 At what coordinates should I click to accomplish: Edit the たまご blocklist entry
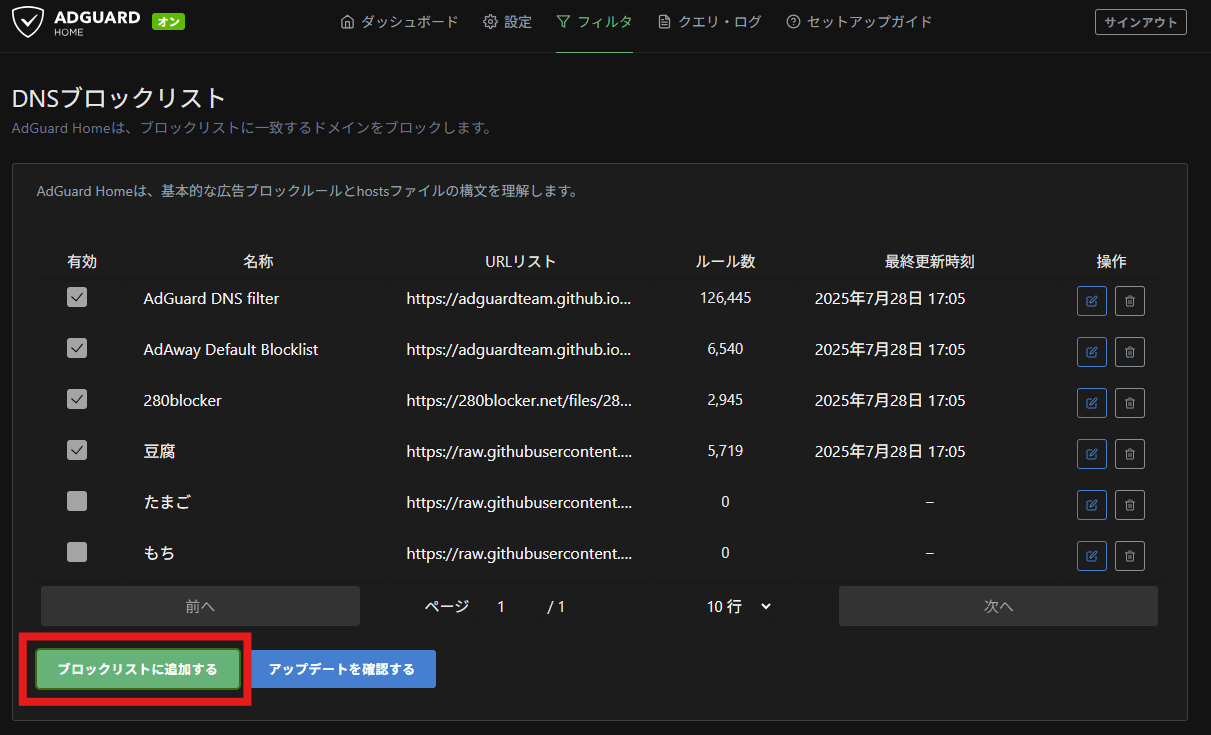click(1092, 505)
